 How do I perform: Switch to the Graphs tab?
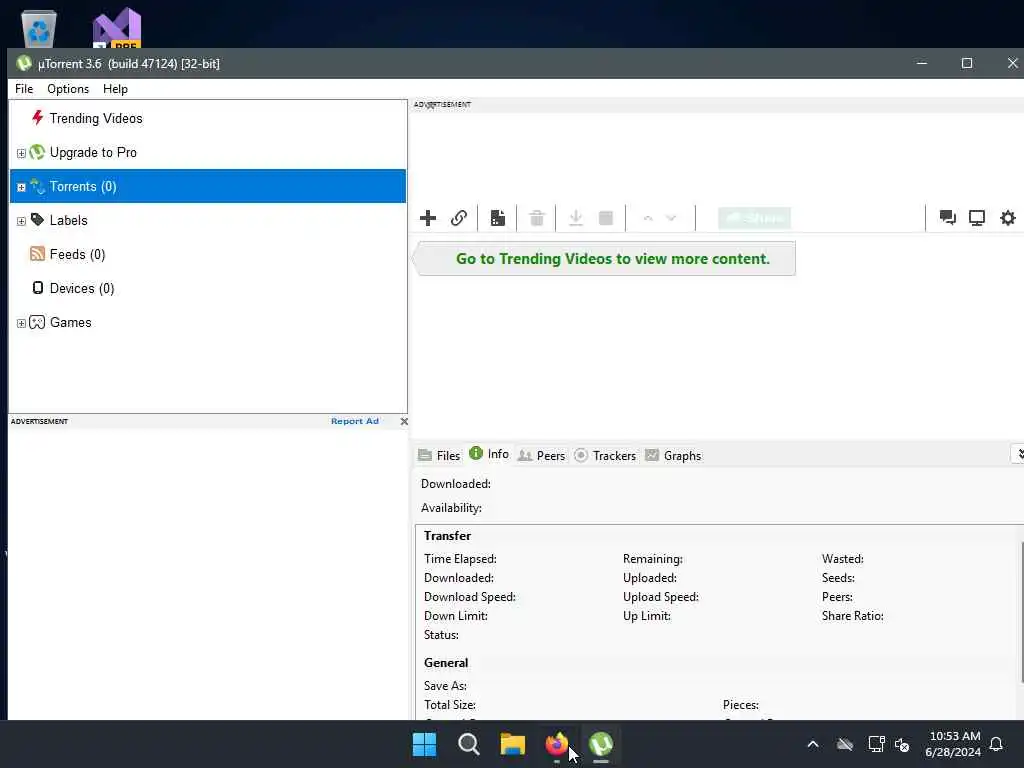click(673, 455)
